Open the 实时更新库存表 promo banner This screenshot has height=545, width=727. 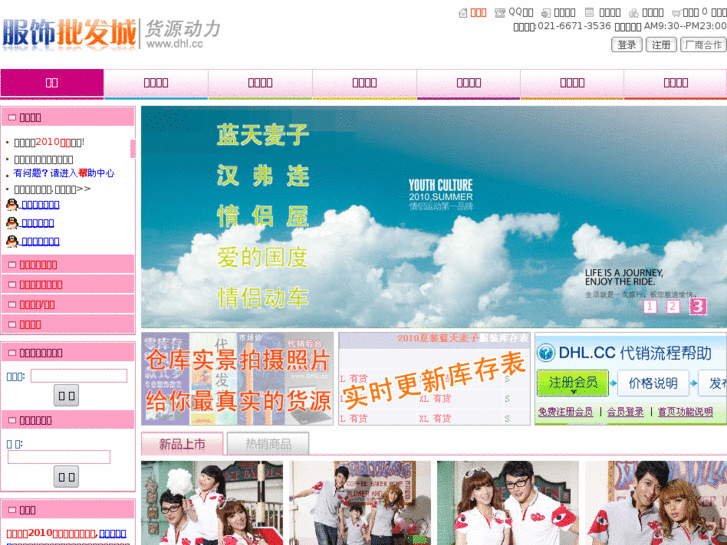click(434, 378)
